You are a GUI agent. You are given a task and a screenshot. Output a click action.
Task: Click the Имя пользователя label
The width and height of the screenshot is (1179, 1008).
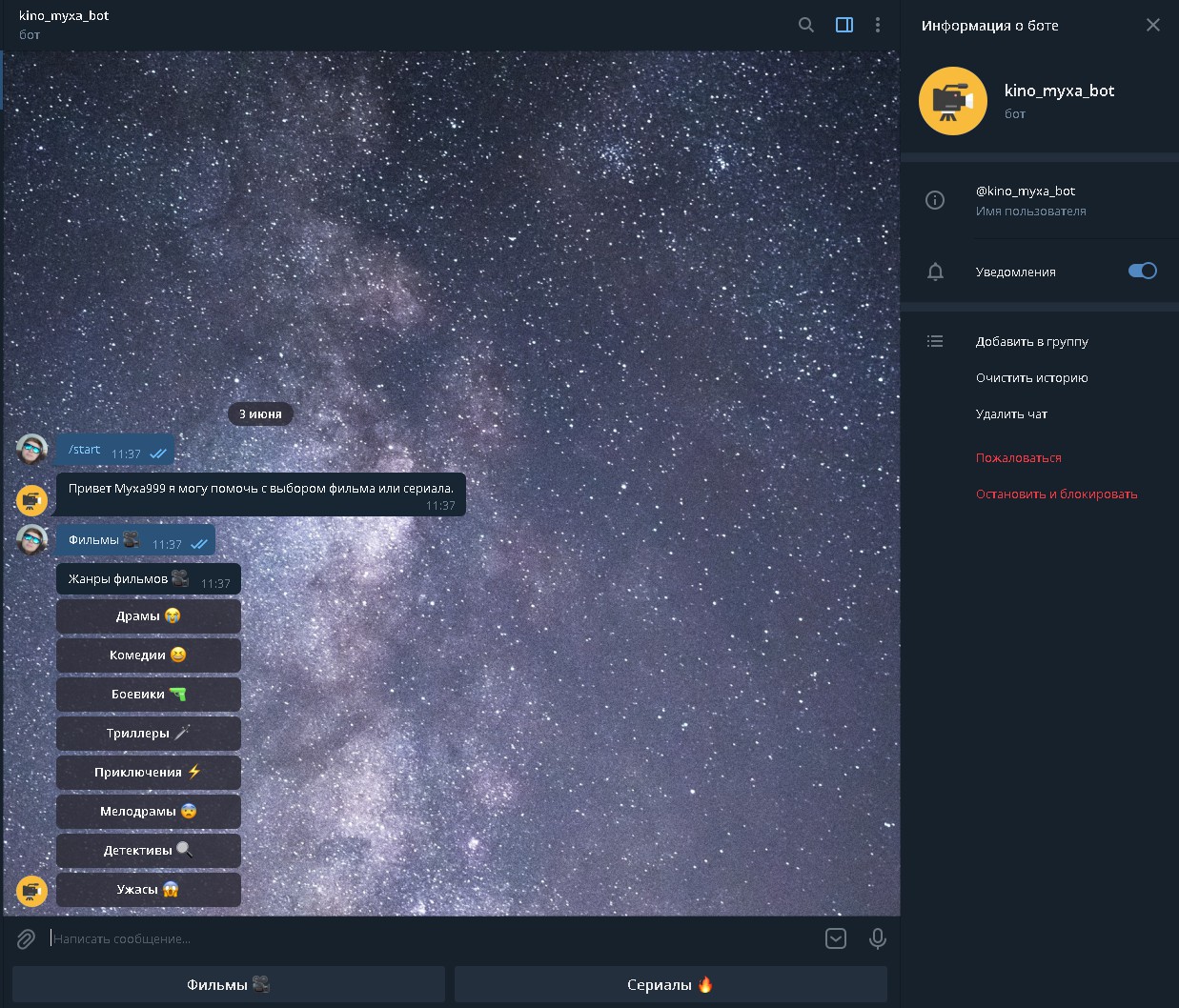click(1031, 212)
